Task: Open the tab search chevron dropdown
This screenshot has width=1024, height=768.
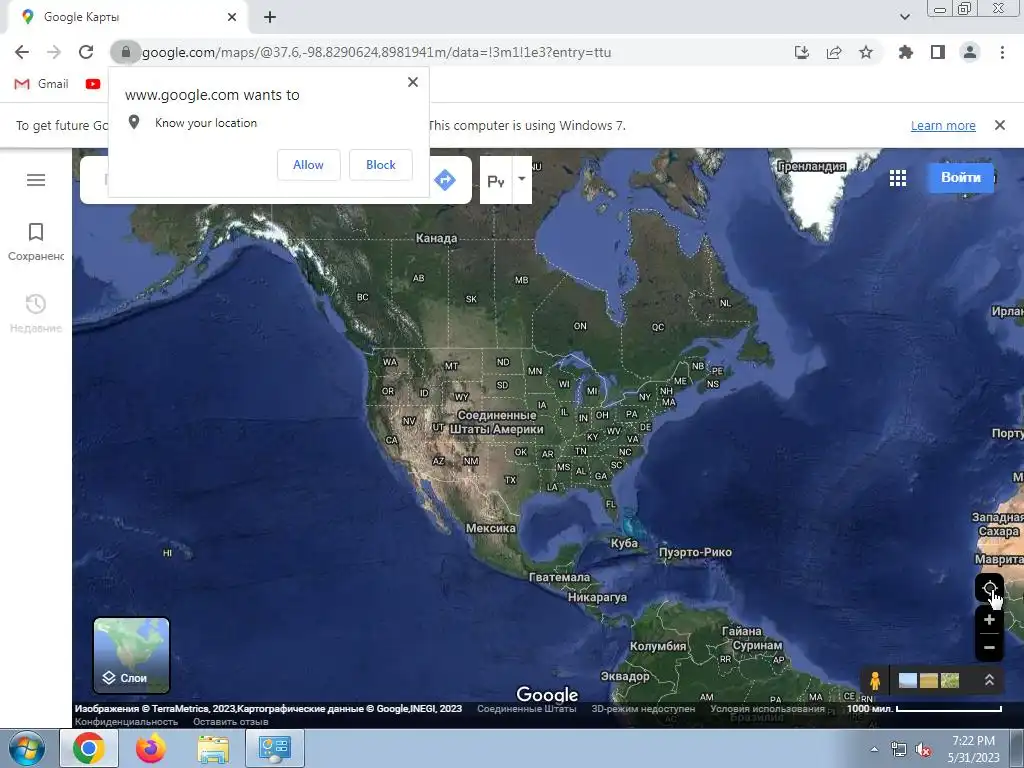Action: pyautogui.click(x=904, y=17)
